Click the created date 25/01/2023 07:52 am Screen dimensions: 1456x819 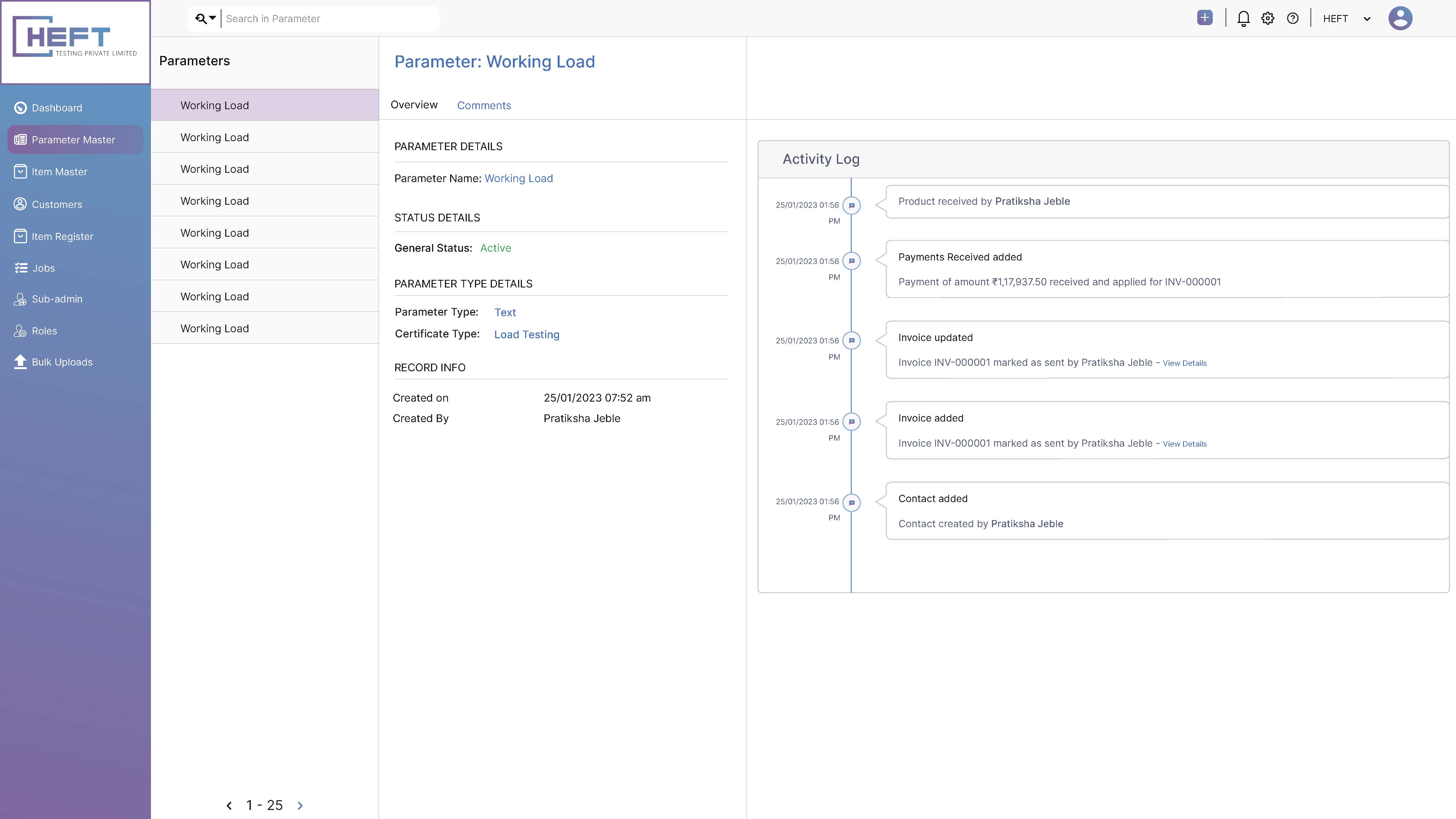597,398
